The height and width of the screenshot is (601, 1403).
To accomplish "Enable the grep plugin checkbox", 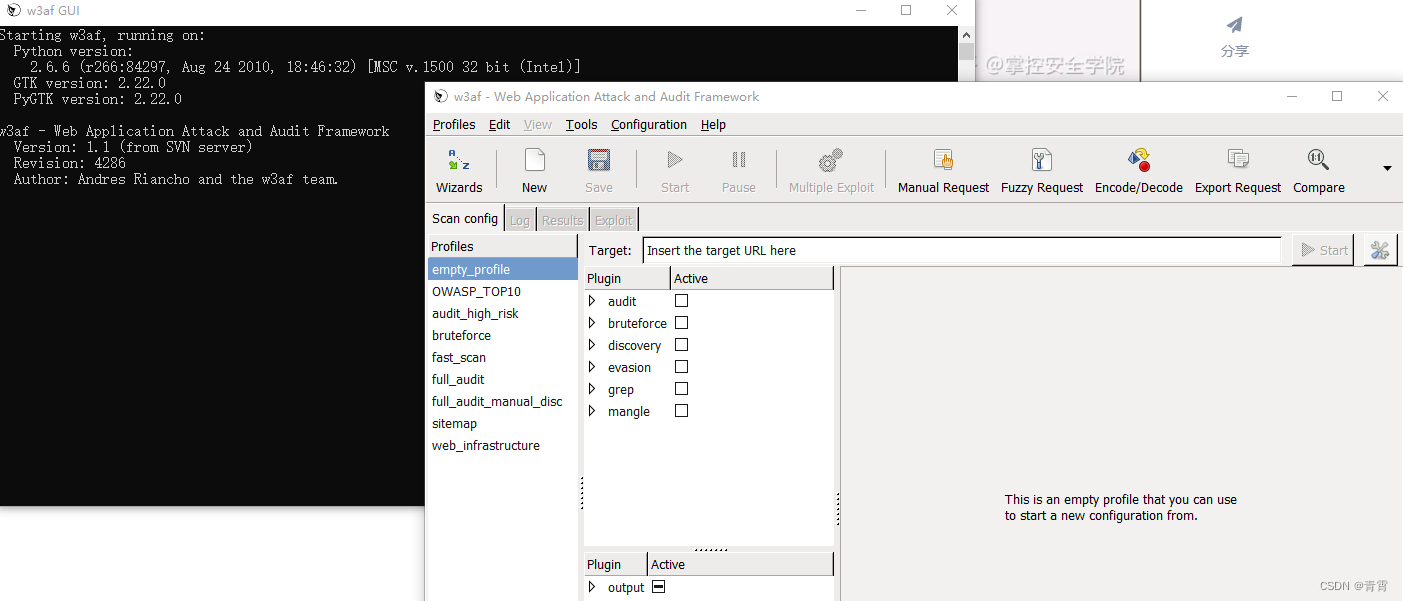I will pos(681,388).
